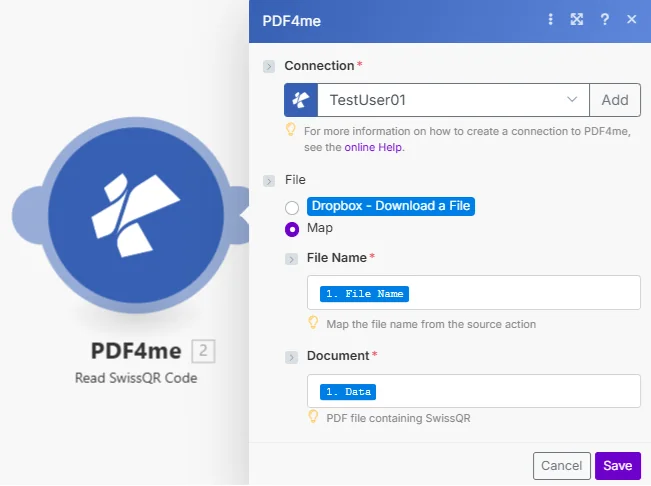Screen dimensions: 651x486
Task: Click the large PDF4me module circle
Action: click(x=136, y=215)
